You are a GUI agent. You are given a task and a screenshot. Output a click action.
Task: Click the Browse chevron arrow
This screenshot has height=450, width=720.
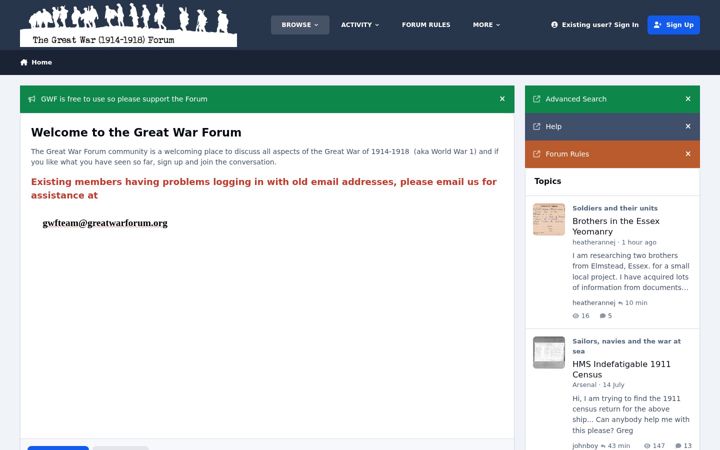316,25
